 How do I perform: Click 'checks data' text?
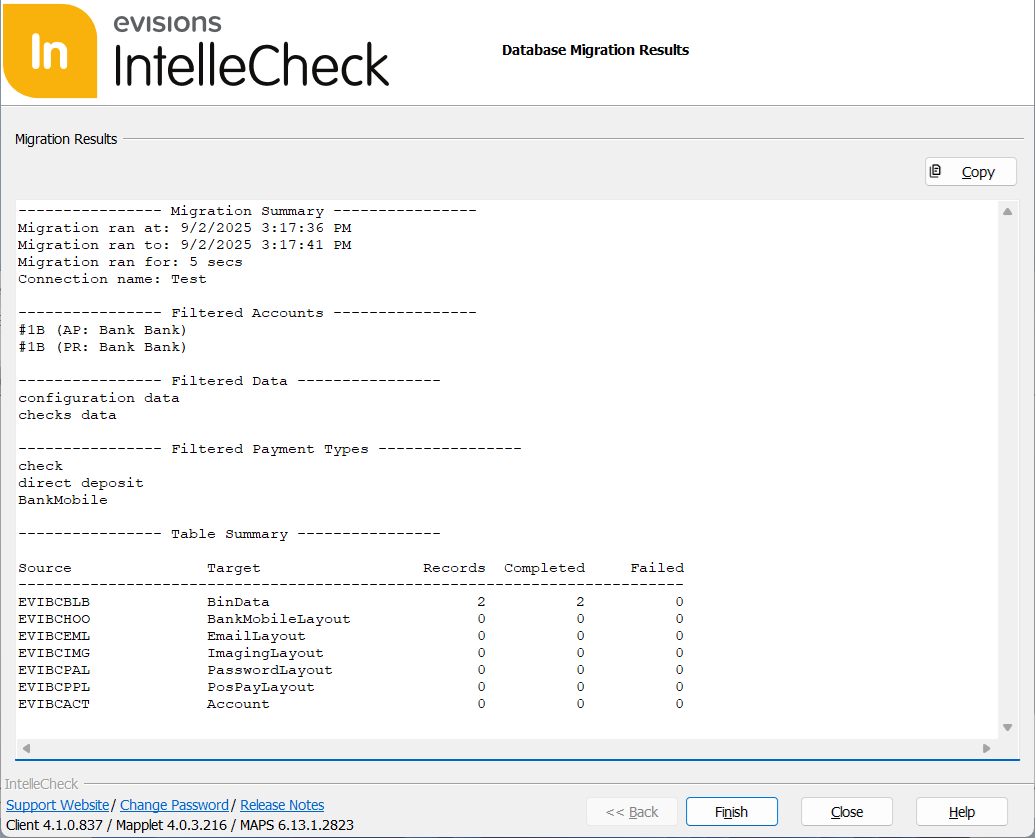67,415
